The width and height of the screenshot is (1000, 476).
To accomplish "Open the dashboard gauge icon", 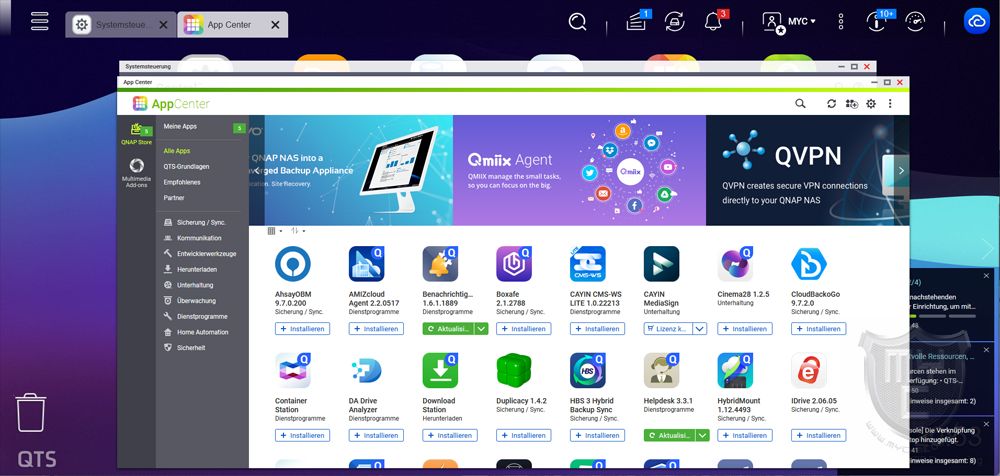I will [x=915, y=22].
